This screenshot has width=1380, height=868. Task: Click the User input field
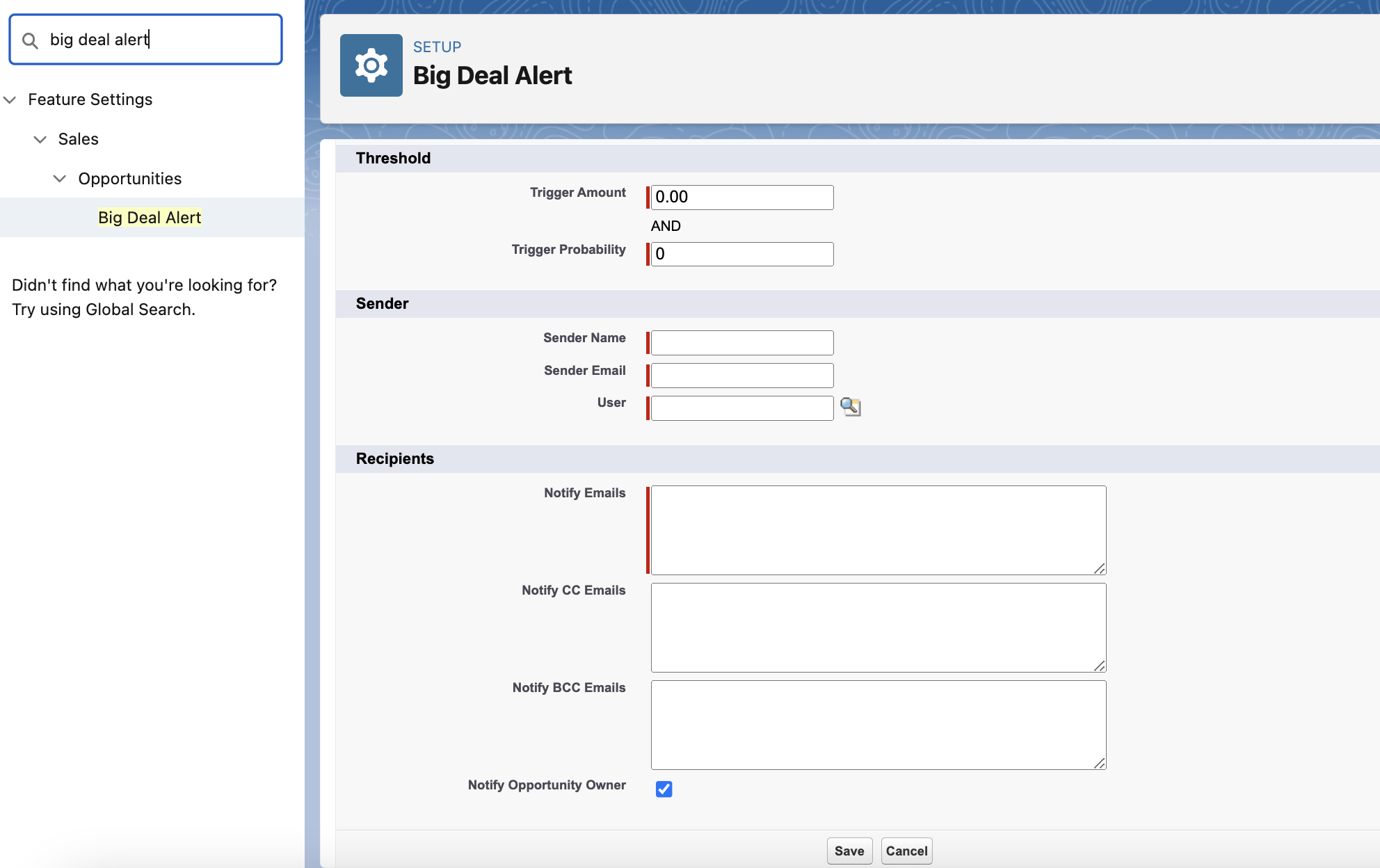pos(742,408)
